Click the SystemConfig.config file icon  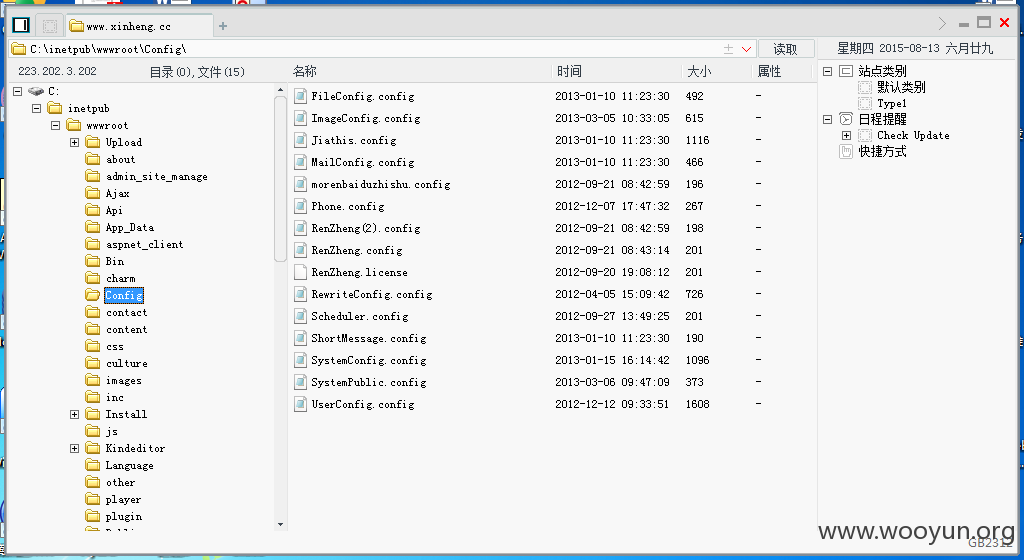pyautogui.click(x=300, y=360)
